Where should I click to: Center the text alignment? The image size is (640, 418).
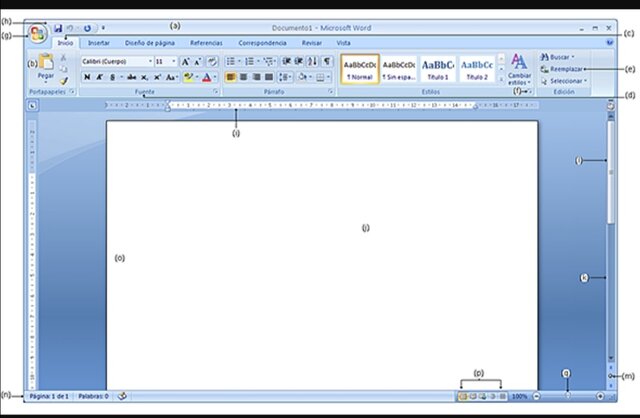244,77
